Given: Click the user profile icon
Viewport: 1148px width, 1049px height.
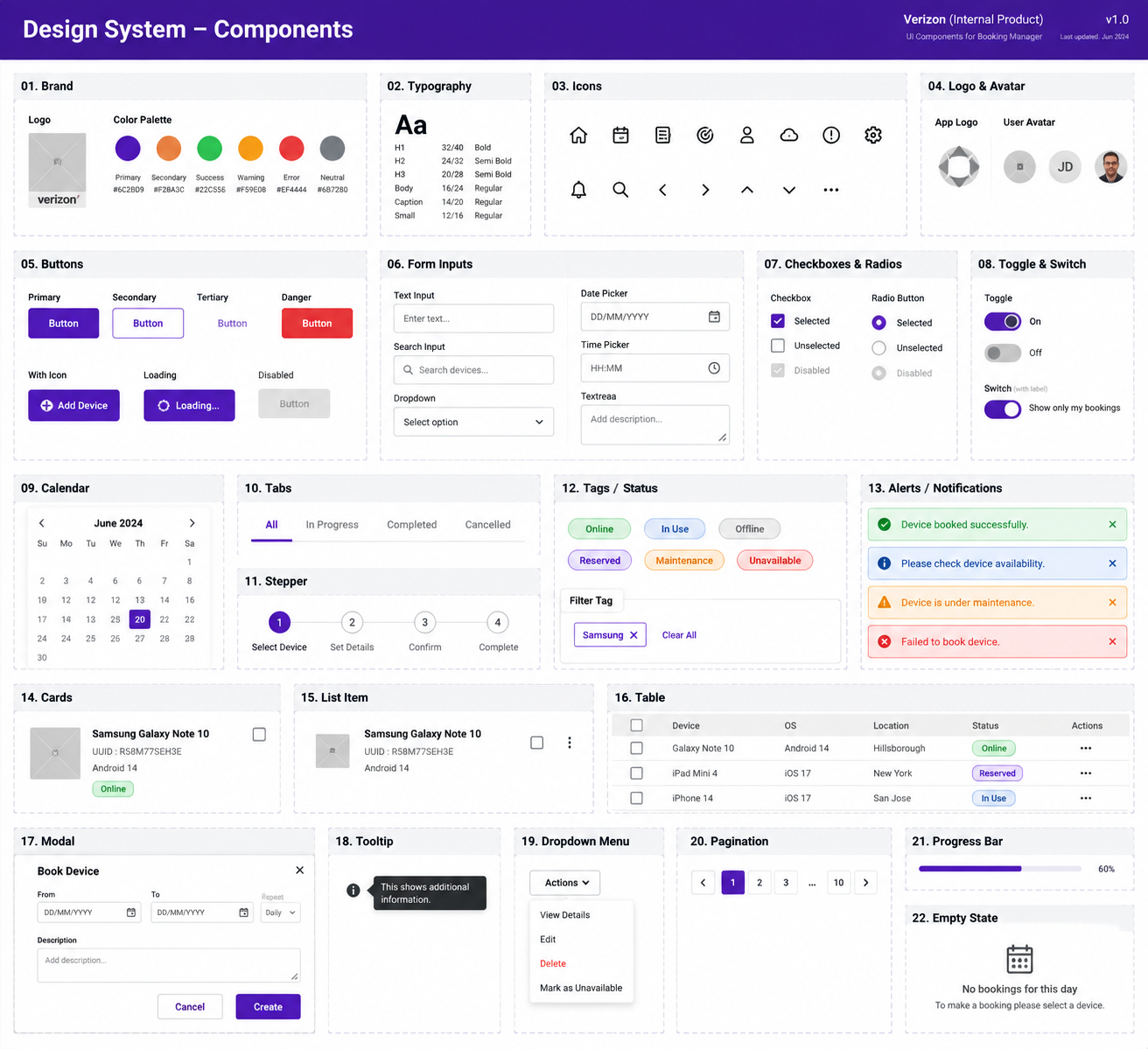Looking at the screenshot, I should (746, 135).
